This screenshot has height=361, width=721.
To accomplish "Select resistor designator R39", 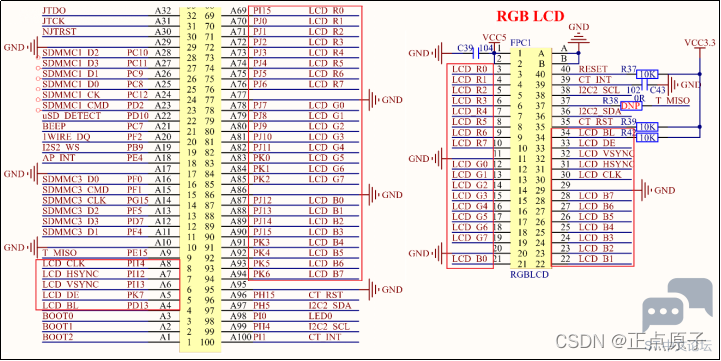I will 629,121.
